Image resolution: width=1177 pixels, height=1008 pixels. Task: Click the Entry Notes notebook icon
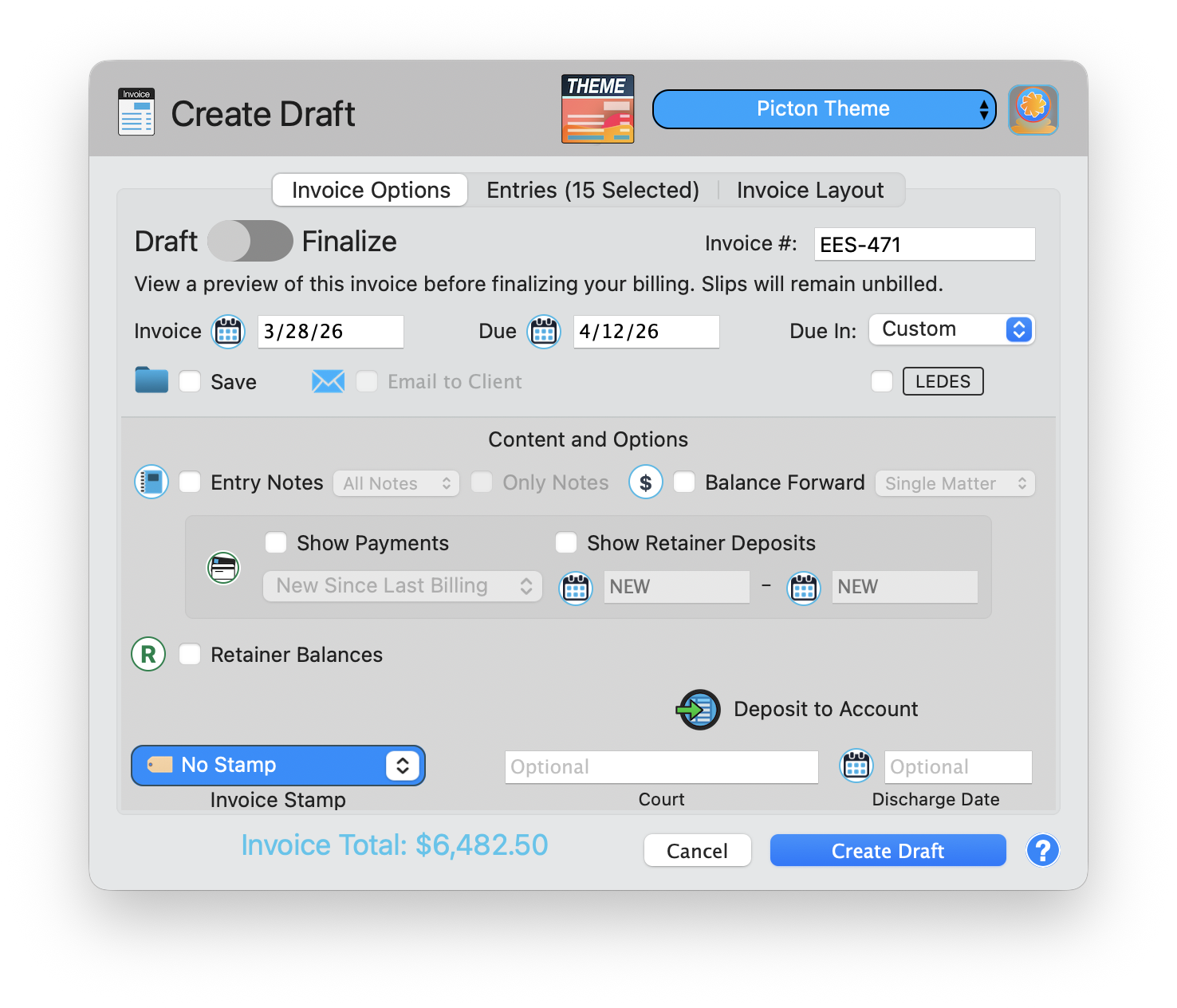click(x=151, y=482)
